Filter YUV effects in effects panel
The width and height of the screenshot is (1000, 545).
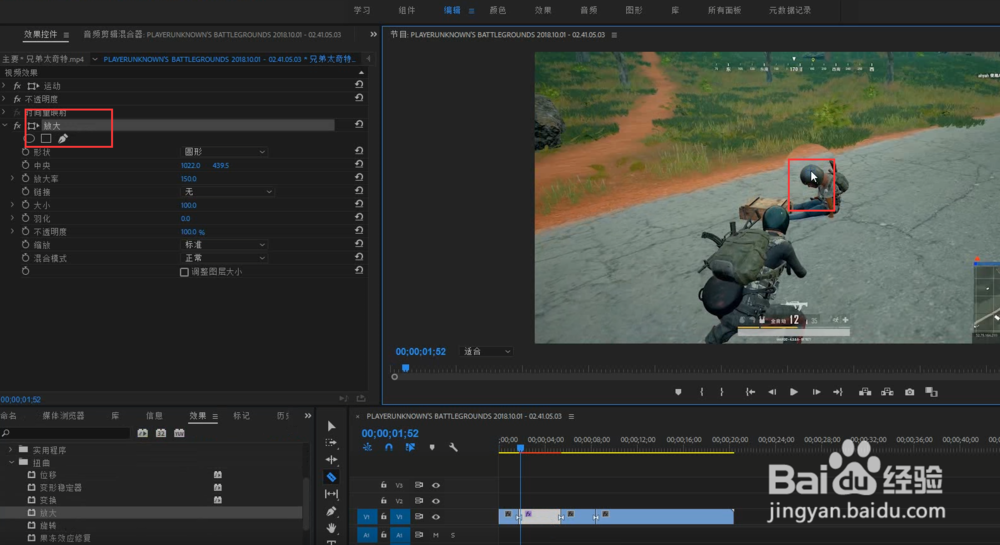(179, 433)
